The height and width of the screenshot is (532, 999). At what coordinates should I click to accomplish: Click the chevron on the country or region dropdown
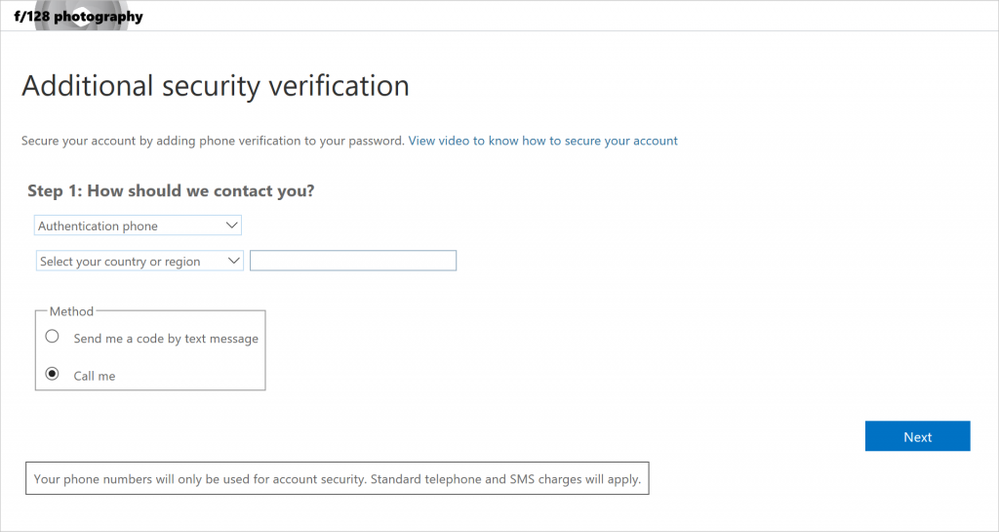(x=234, y=261)
